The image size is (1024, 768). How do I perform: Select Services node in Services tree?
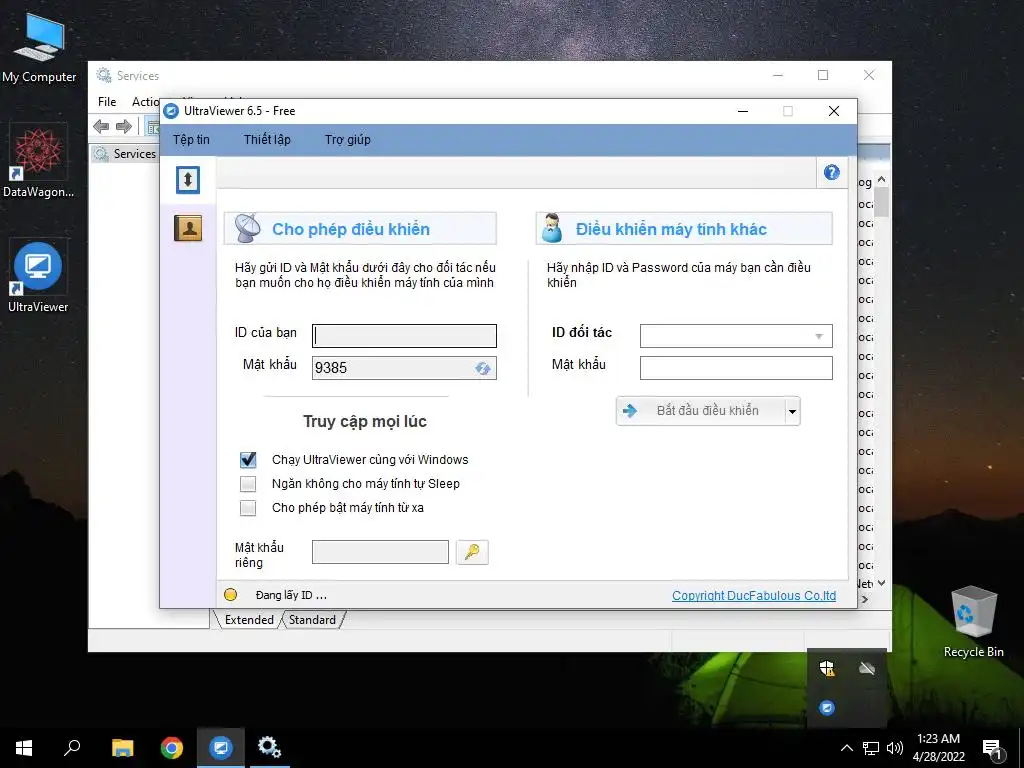pos(125,154)
